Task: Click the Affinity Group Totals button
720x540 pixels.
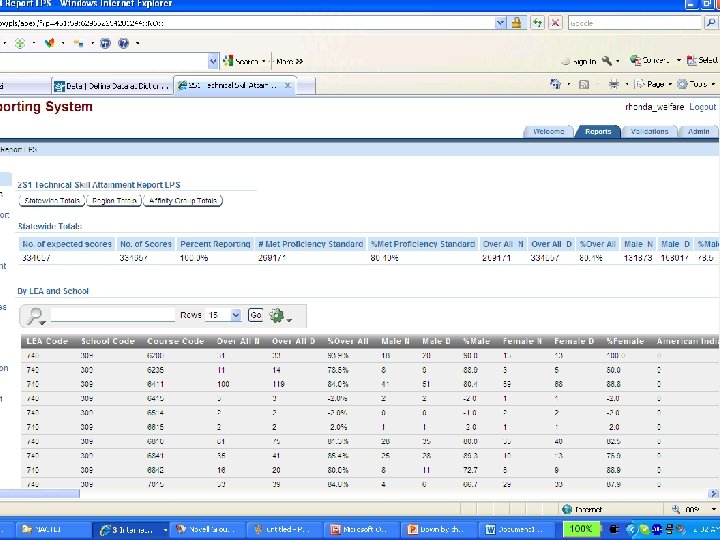Action: [x=183, y=201]
